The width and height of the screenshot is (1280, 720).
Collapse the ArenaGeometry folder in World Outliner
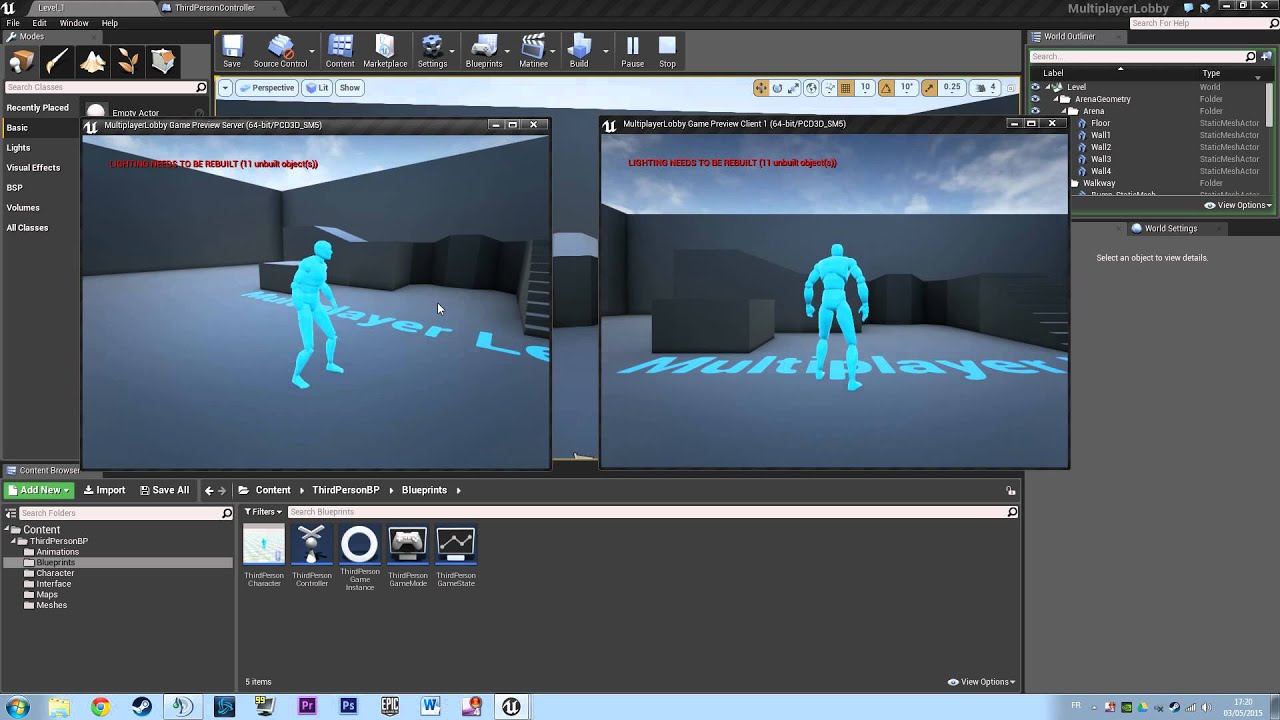1058,99
